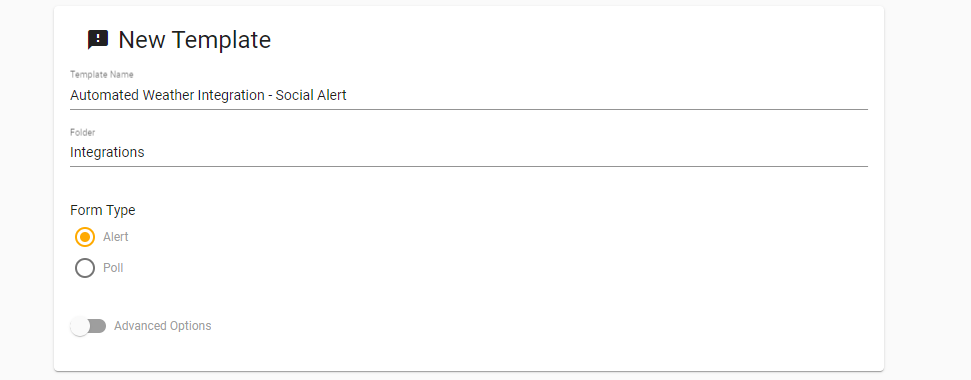
Task: Click the gray track of Advanced Options switch
Action: [99, 326]
